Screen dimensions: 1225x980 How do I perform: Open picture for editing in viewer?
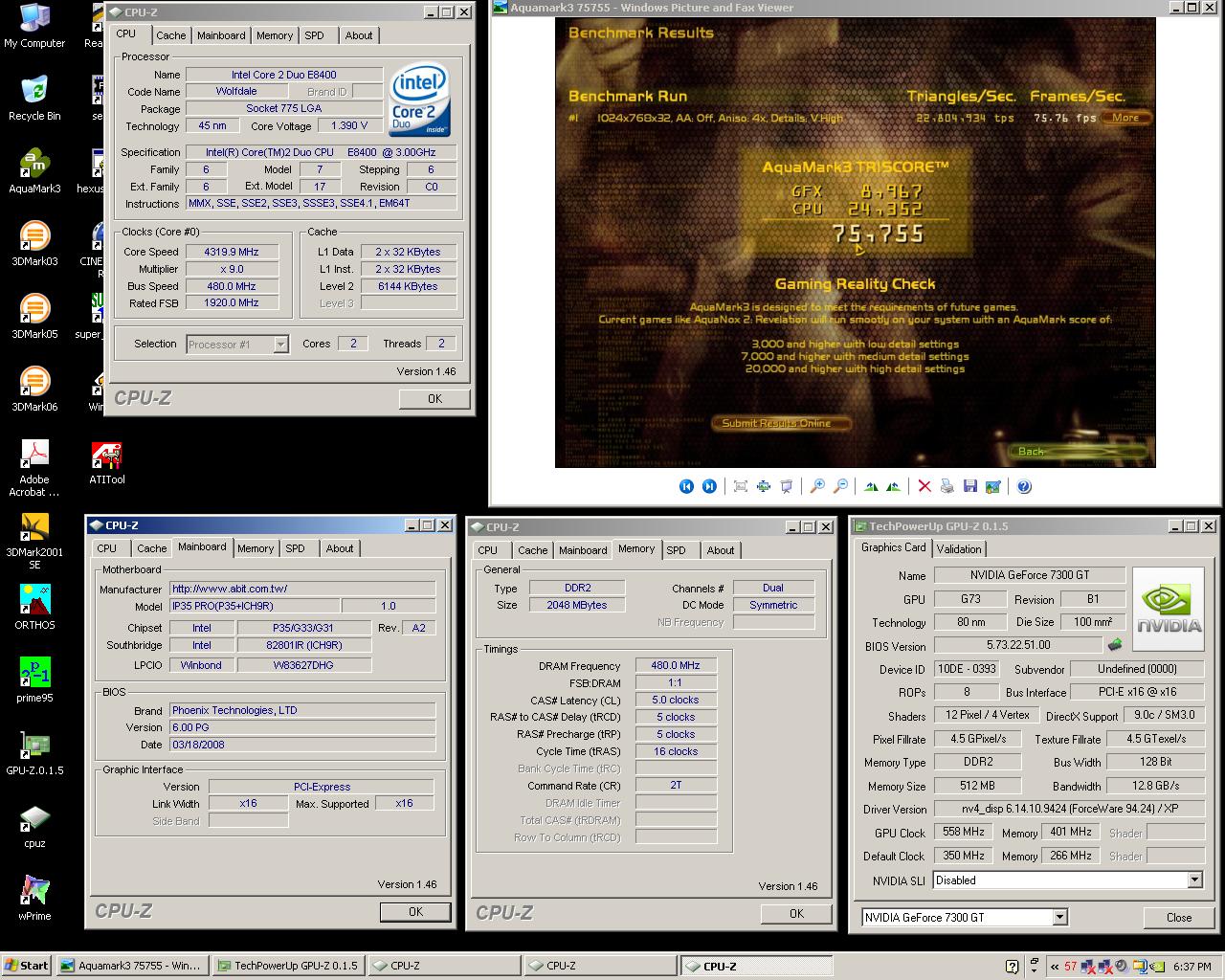(x=993, y=486)
